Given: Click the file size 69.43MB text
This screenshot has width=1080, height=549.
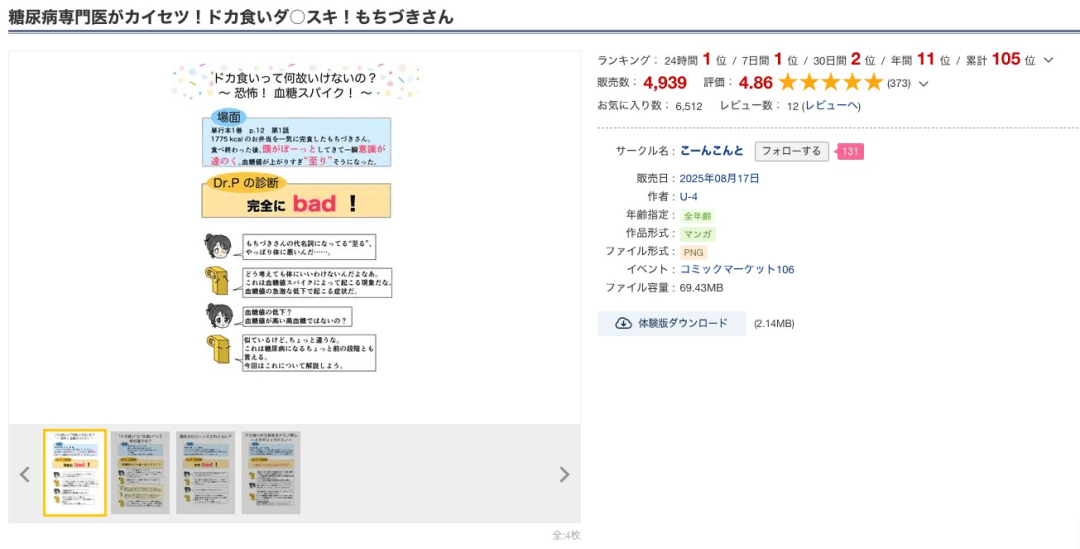Looking at the screenshot, I should 701,288.
